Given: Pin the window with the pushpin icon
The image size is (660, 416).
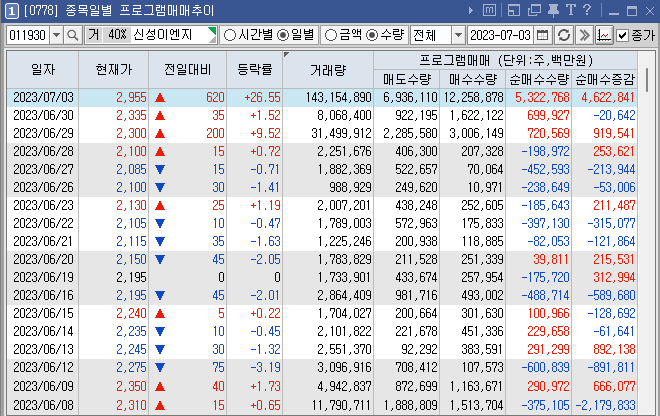Looking at the screenshot, I should coord(554,10).
